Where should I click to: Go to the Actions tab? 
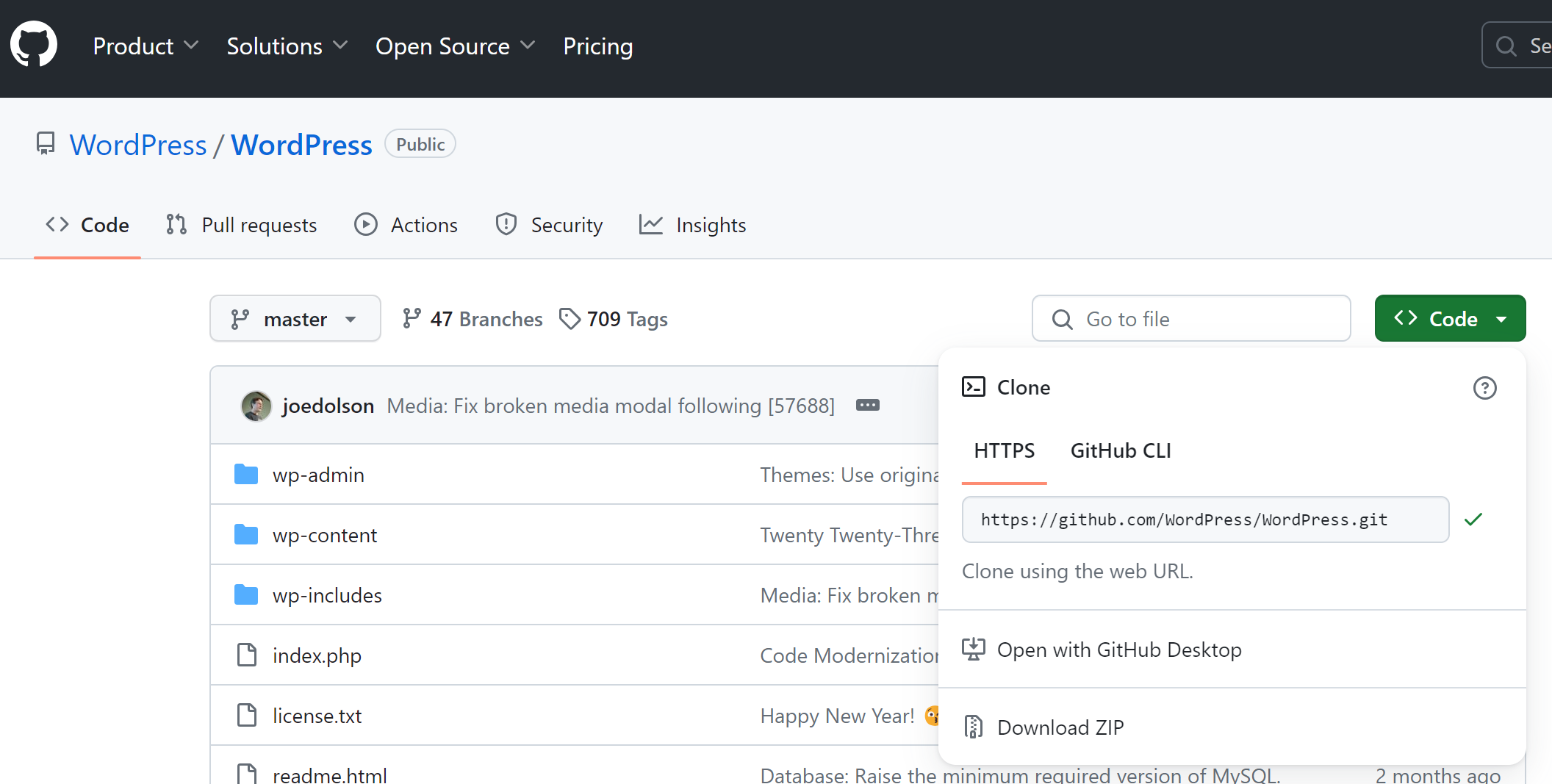pos(406,225)
